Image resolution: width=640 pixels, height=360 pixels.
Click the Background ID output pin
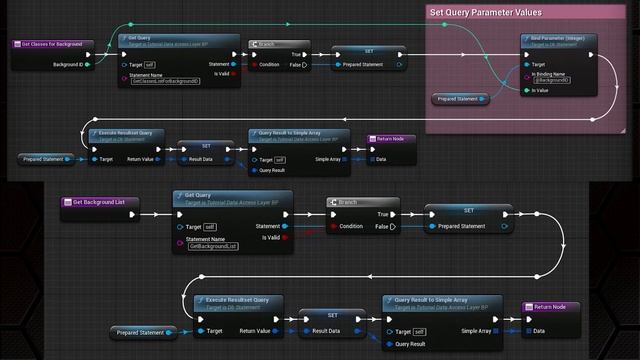coord(87,64)
